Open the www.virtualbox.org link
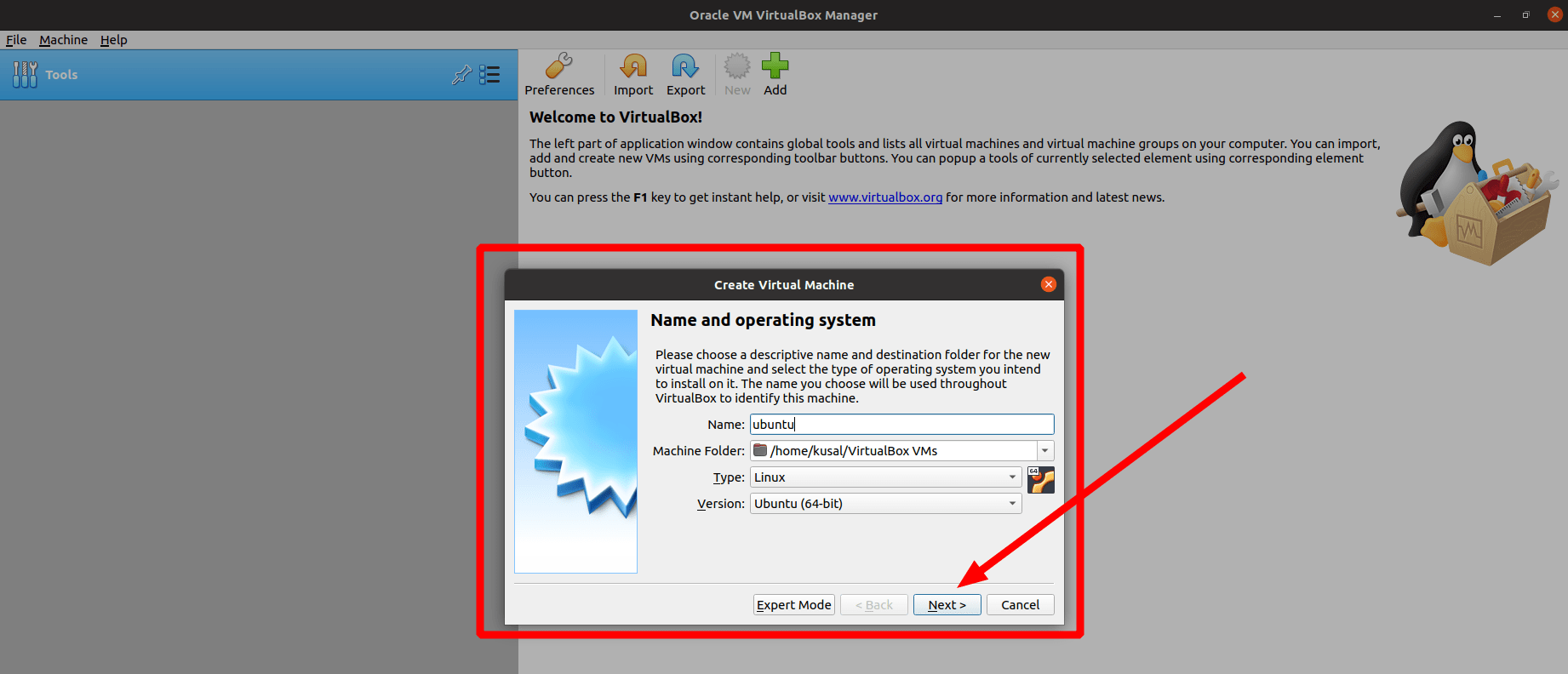 [885, 197]
